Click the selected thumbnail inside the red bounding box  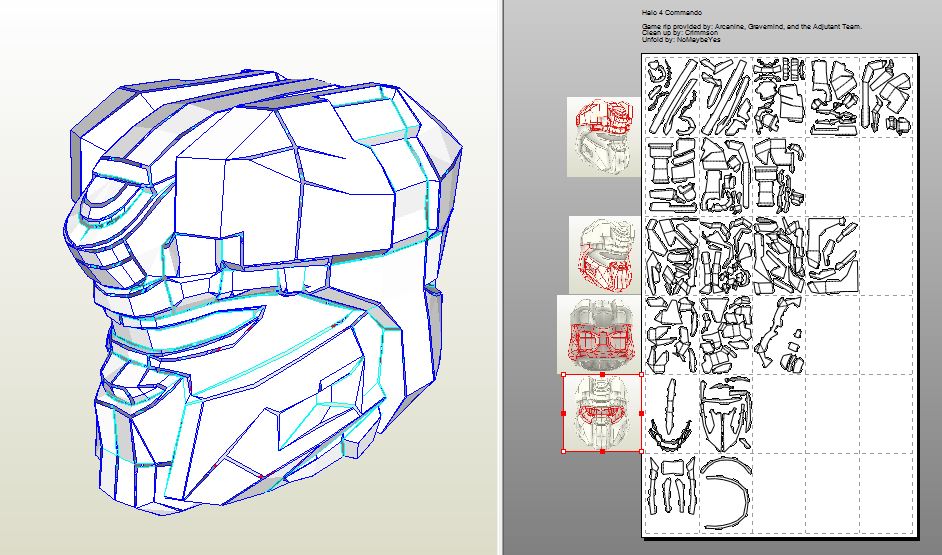[x=603, y=413]
